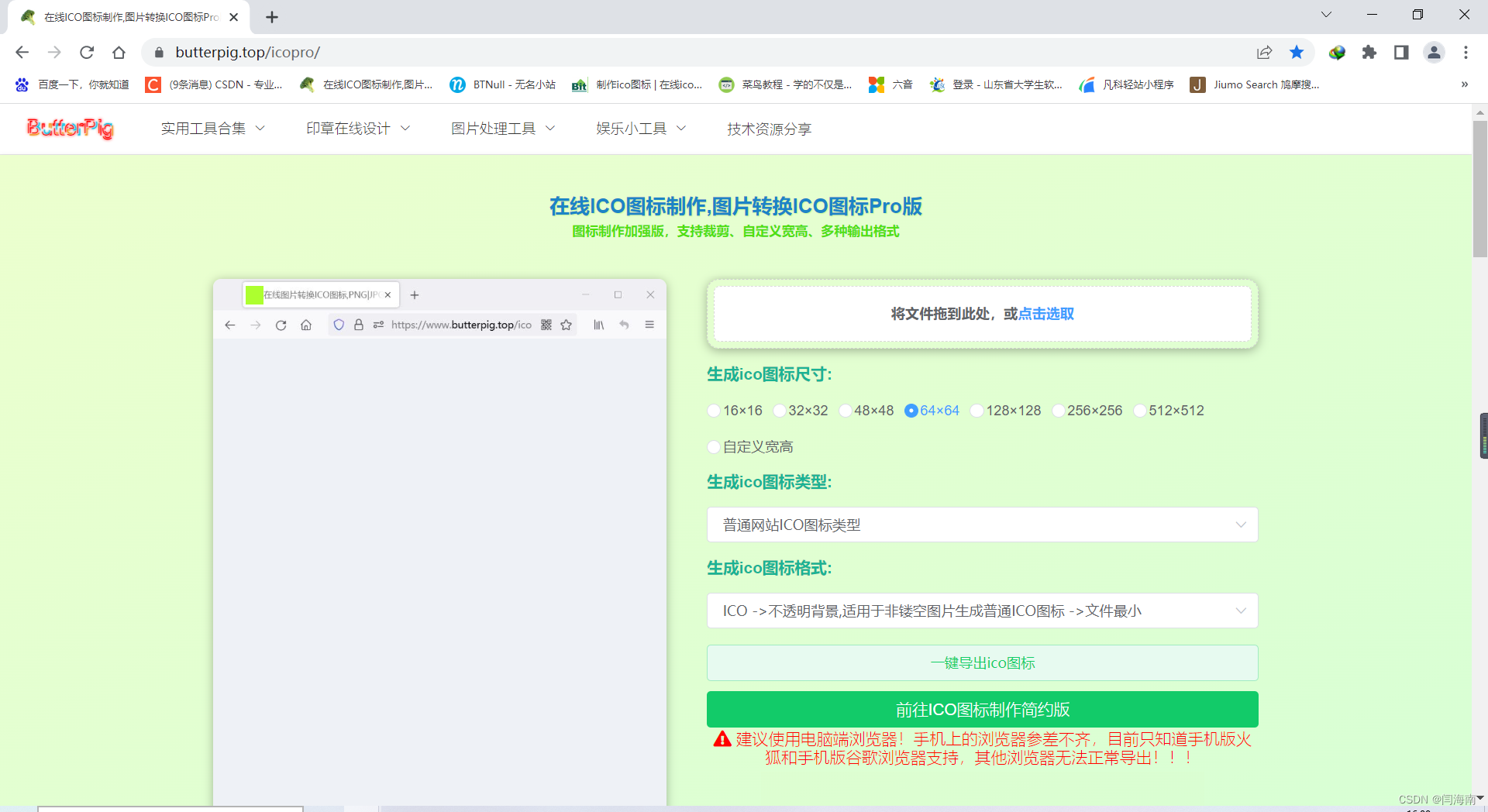Click the page vertical scrollbar thumb
Image resolution: width=1488 pixels, height=812 pixels.
[1479, 189]
